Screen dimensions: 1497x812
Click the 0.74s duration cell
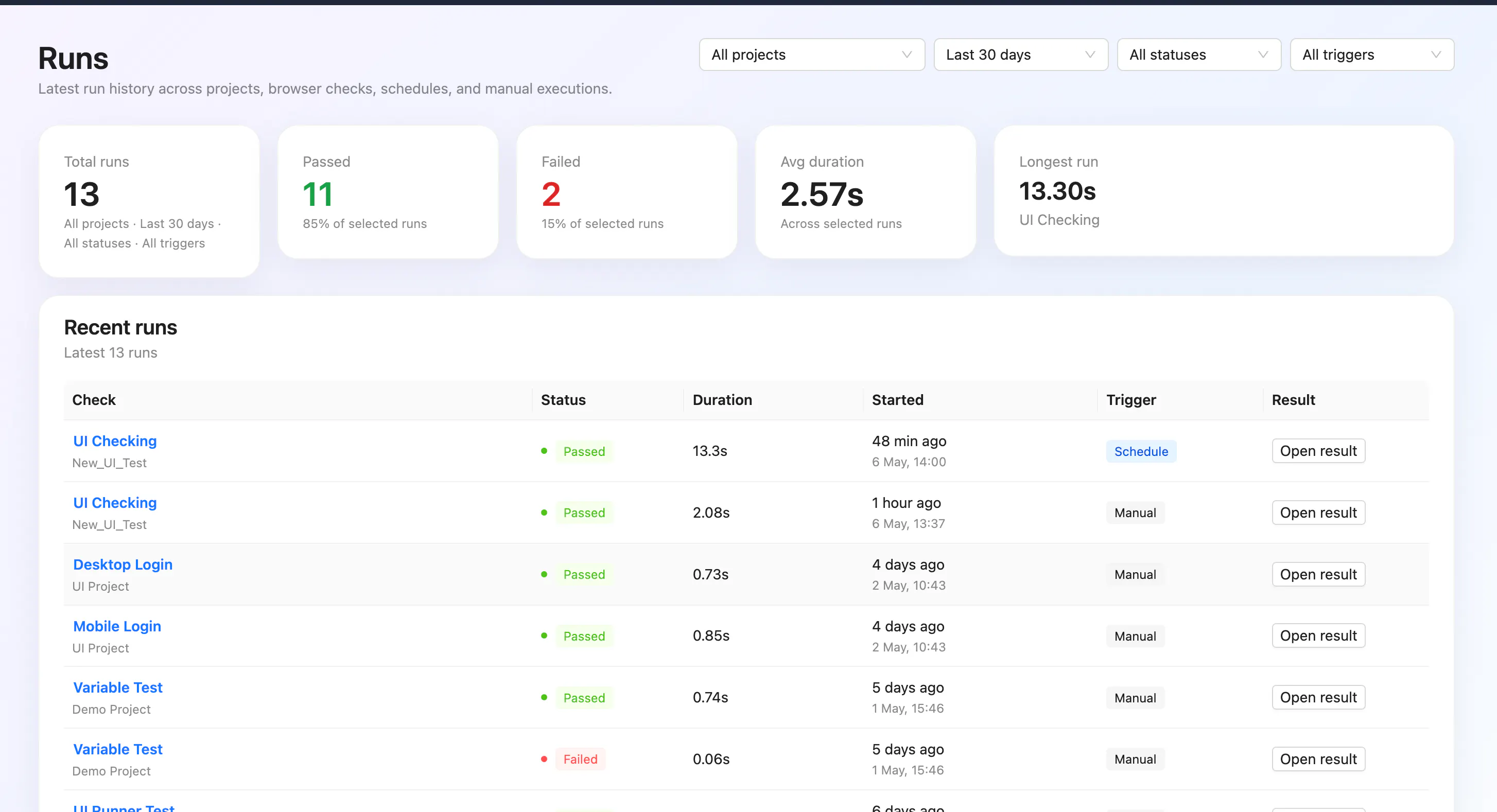tap(710, 697)
